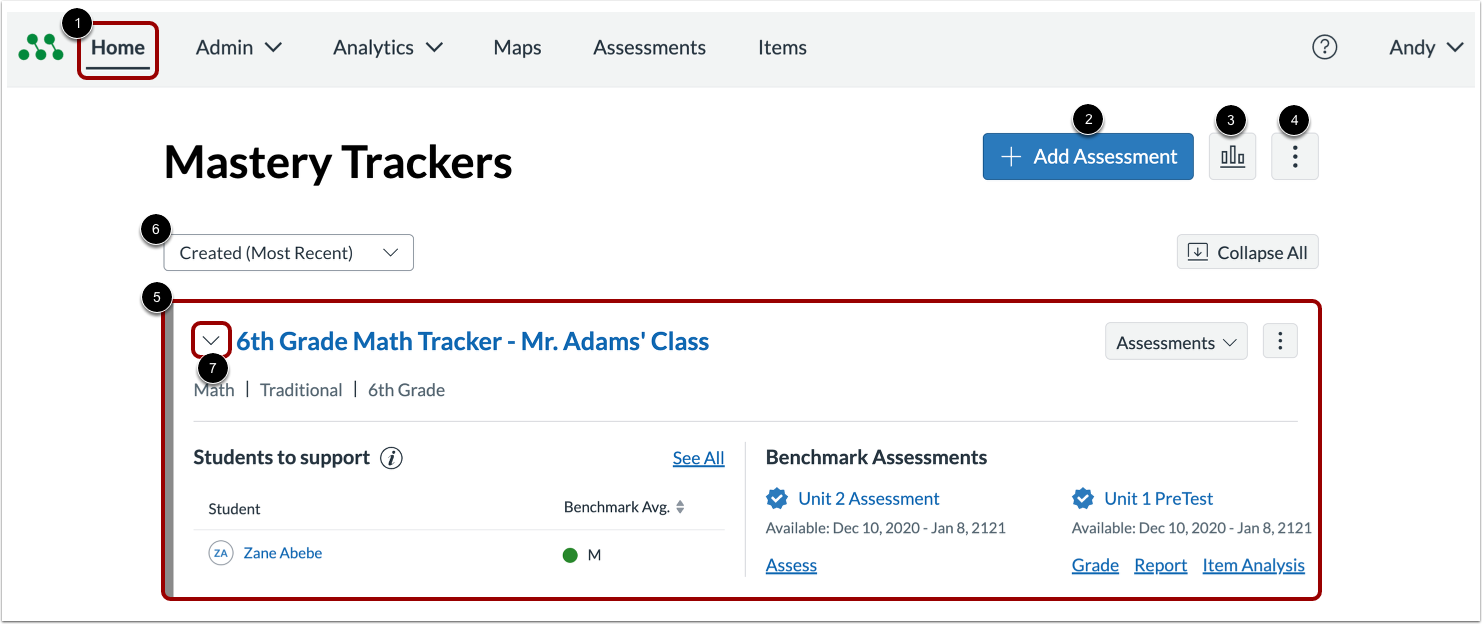Open the page-level three-dot options menu
The width and height of the screenshot is (1482, 624).
click(x=1295, y=157)
